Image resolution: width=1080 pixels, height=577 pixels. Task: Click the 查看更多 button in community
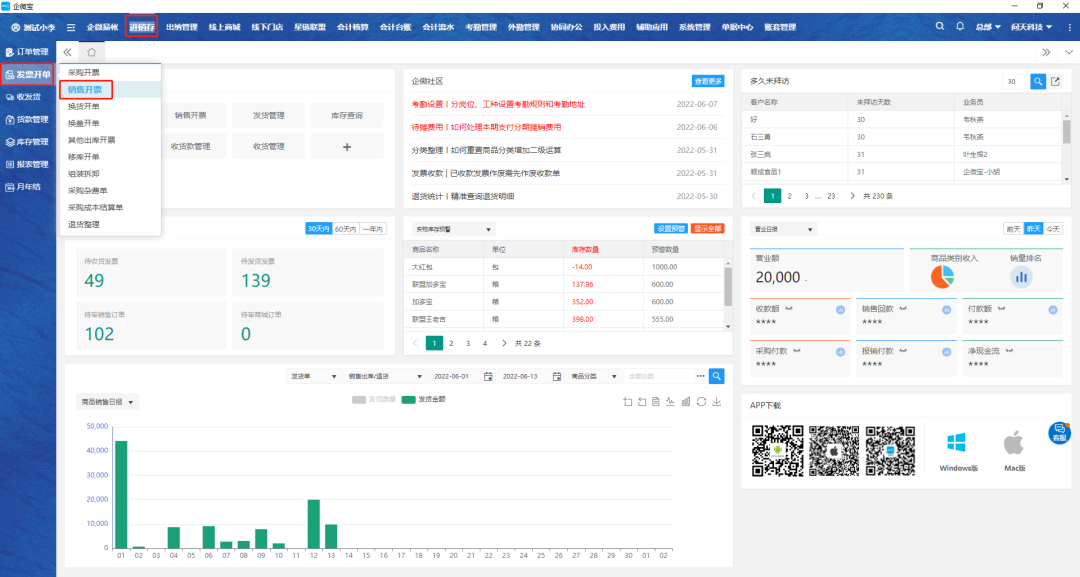pos(708,81)
